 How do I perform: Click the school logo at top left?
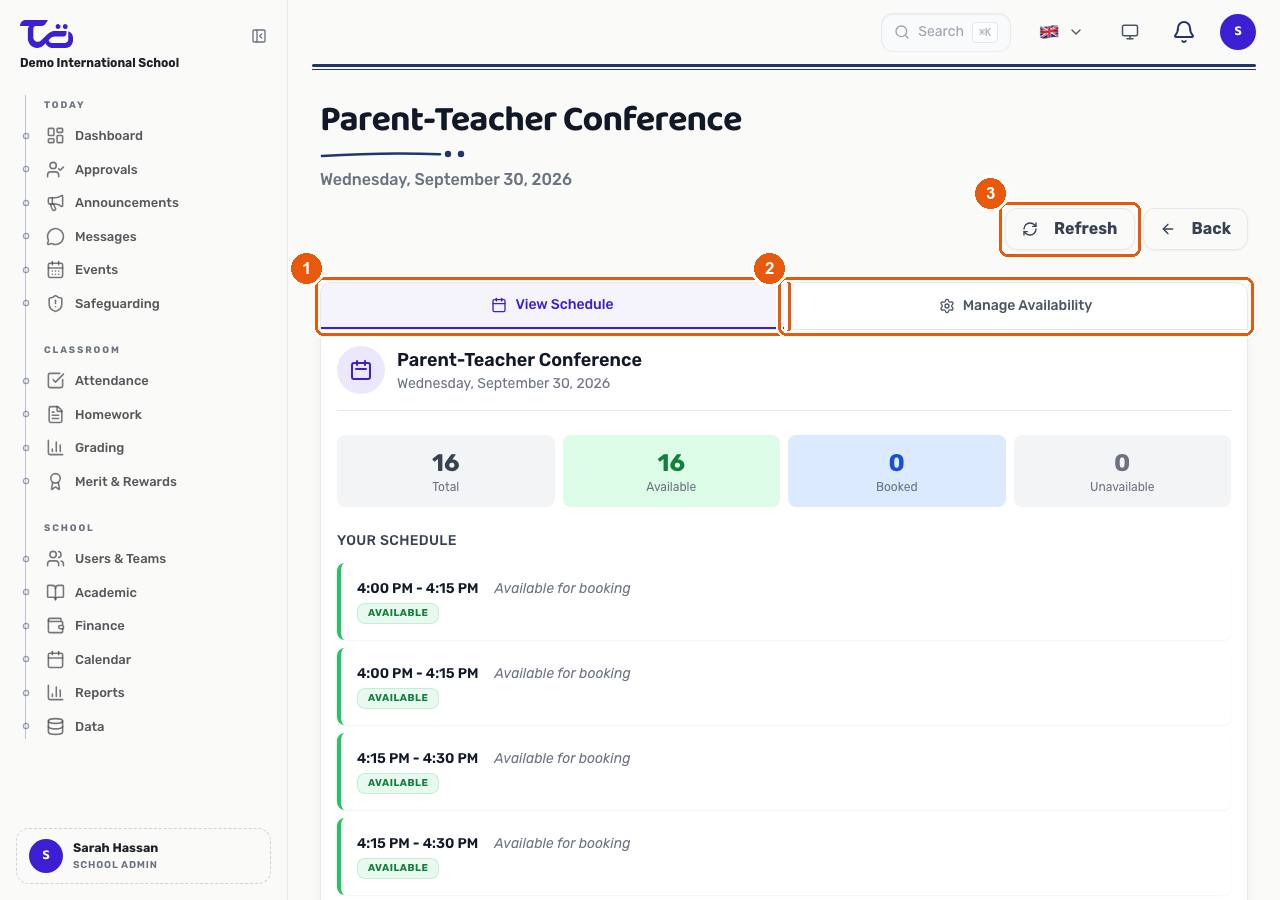[x=47, y=33]
